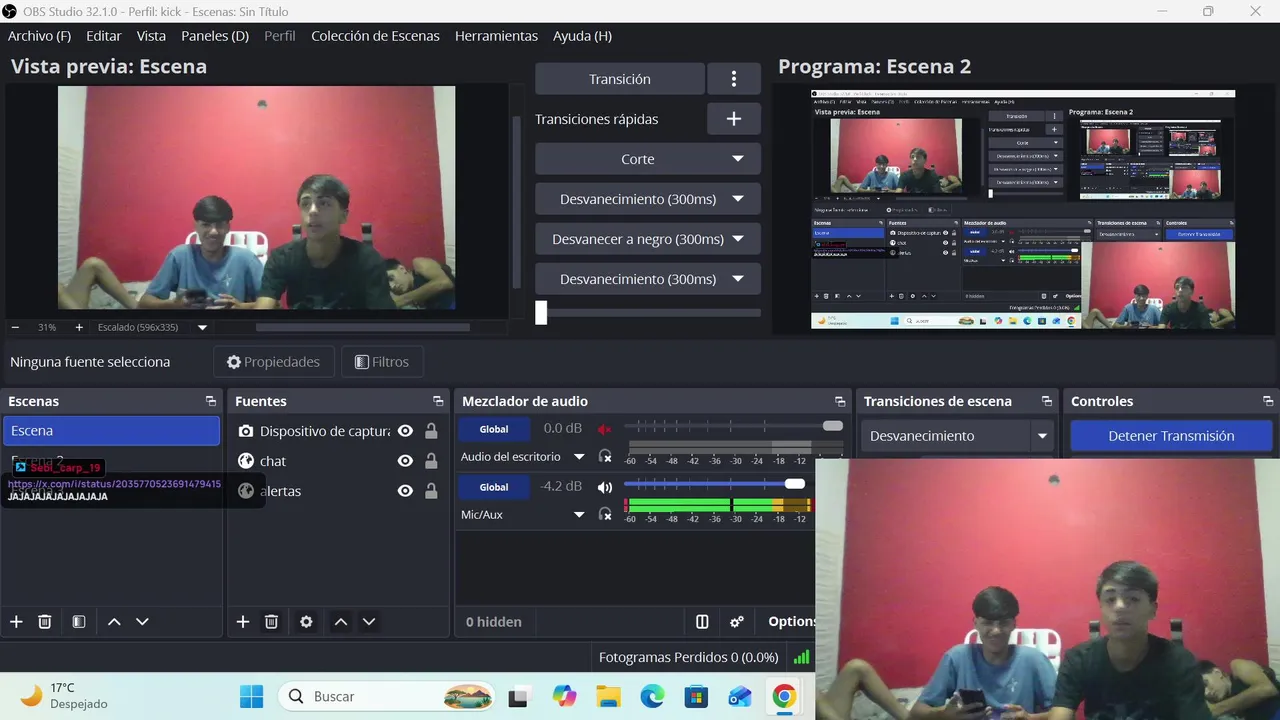Viewport: 1280px width, 720px height.
Task: Pop out the Mezclador de audio dock
Action: (840, 401)
